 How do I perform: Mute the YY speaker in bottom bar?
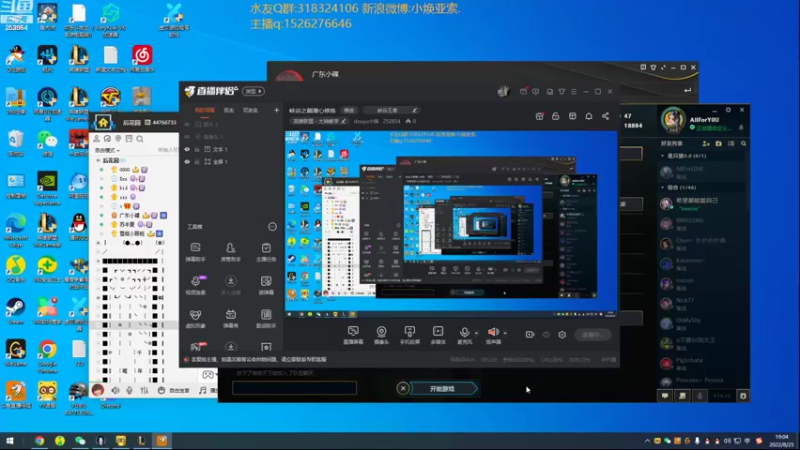tap(115, 390)
